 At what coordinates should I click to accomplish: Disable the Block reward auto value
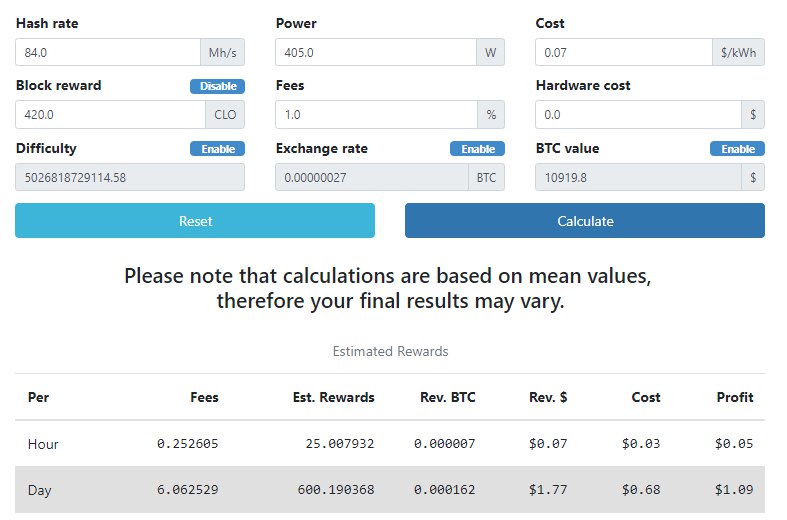[x=217, y=86]
